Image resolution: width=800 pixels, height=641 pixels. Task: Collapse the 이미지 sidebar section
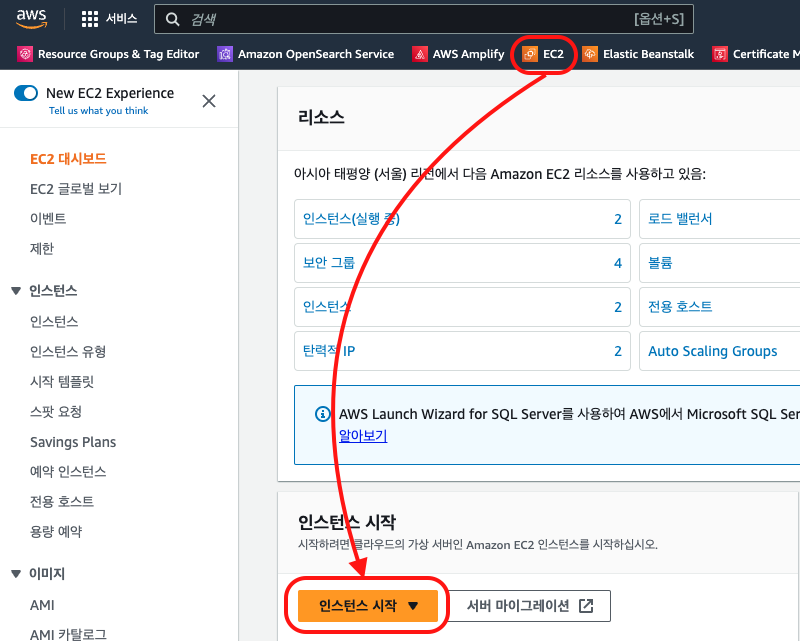16,574
